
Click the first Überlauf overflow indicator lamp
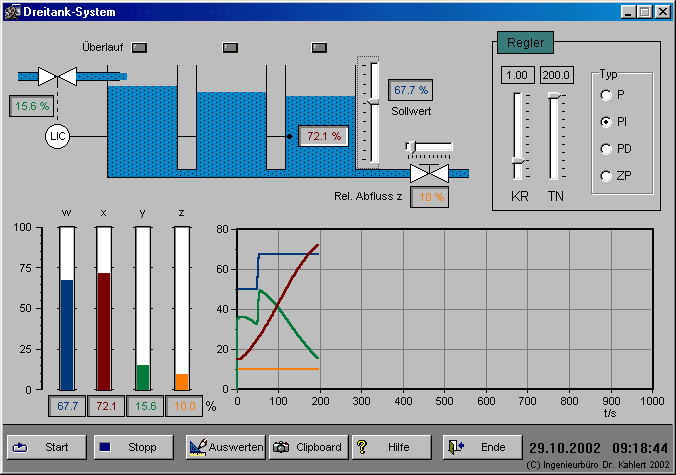pos(139,47)
